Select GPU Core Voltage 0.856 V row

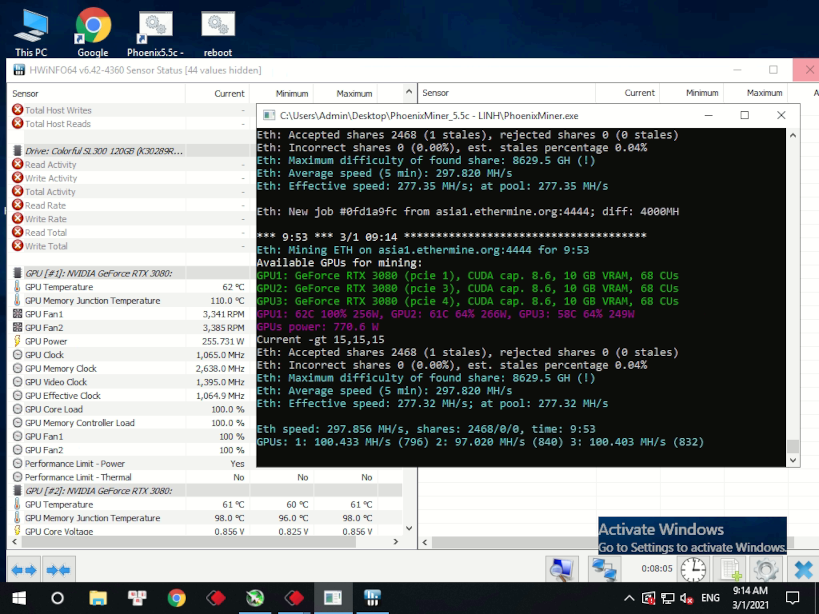206,530
